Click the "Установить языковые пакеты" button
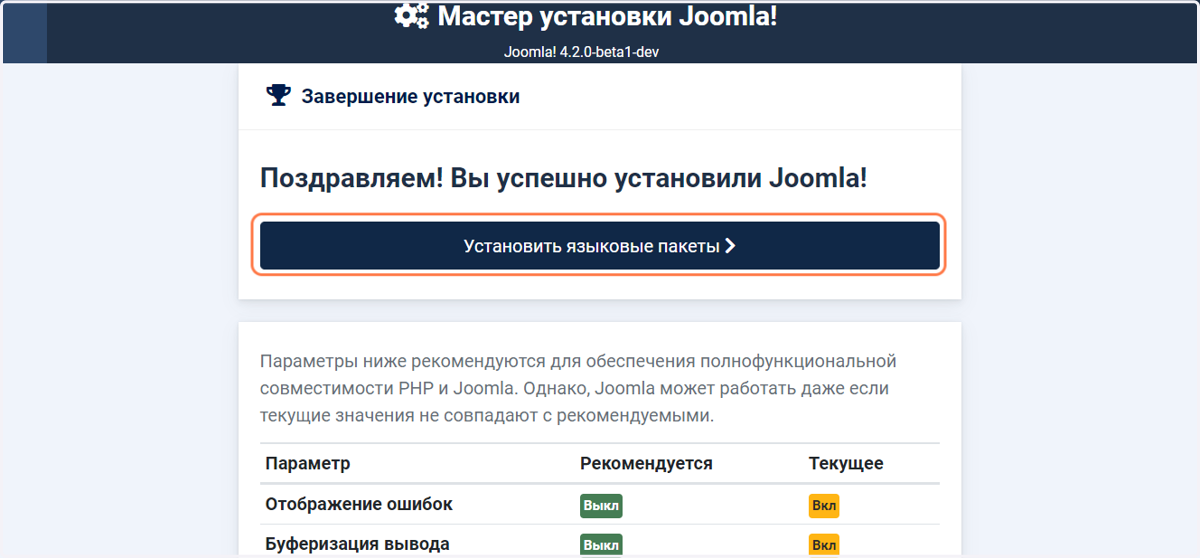The width and height of the screenshot is (1200, 558). (600, 246)
